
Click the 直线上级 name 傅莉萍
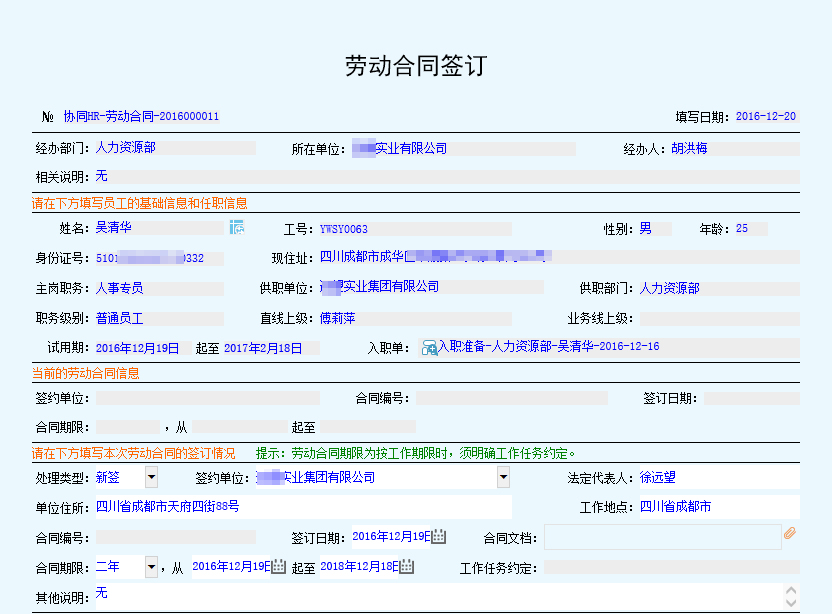click(337, 318)
